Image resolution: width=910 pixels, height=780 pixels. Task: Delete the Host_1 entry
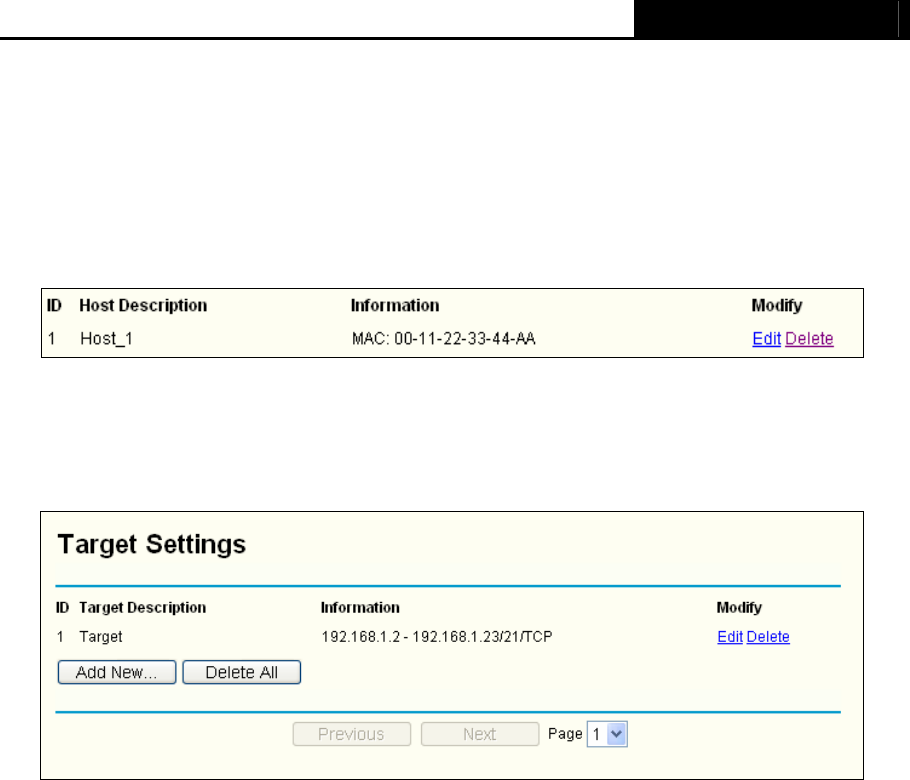click(809, 338)
